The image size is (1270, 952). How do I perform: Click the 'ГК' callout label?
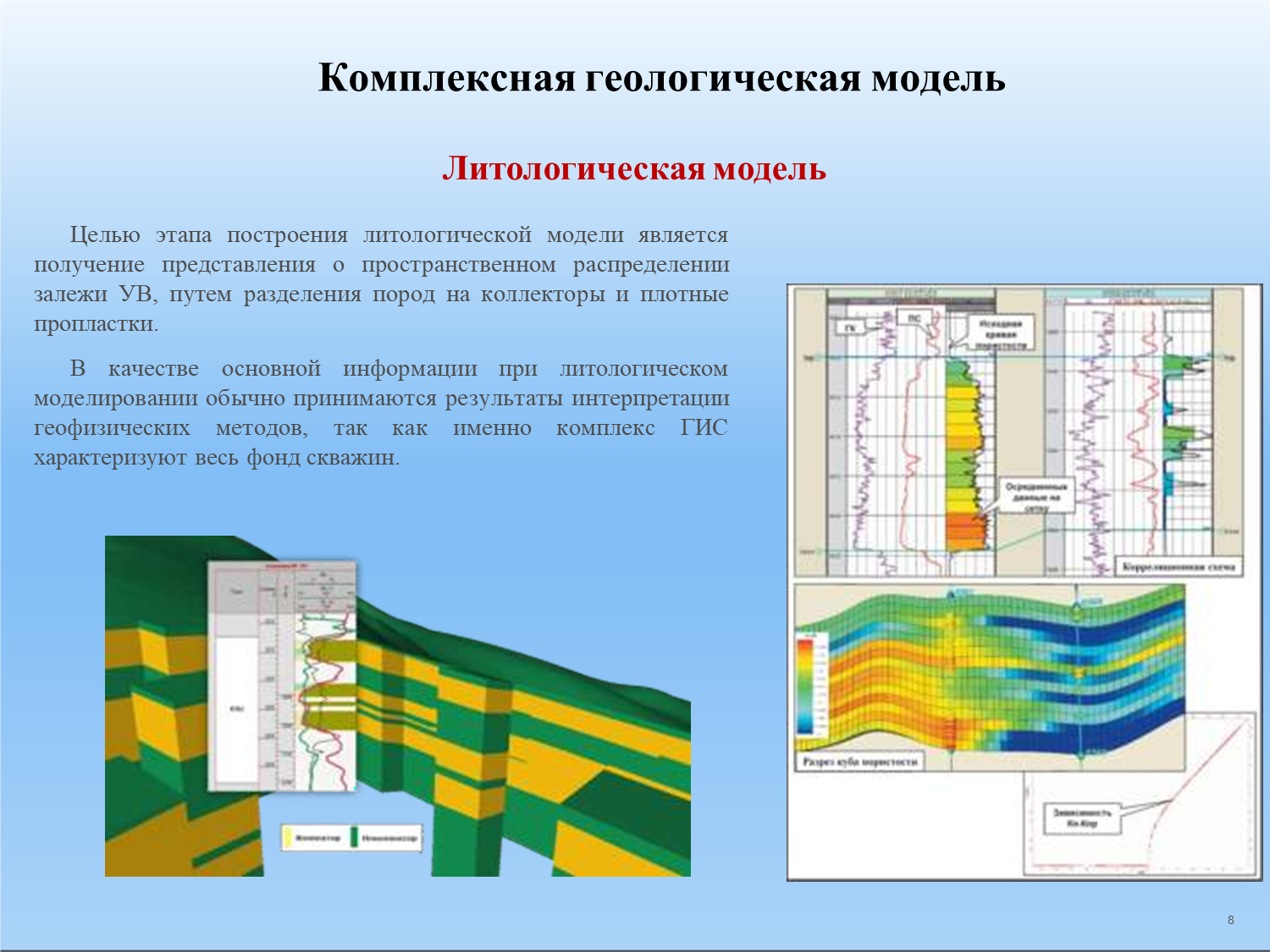click(850, 328)
